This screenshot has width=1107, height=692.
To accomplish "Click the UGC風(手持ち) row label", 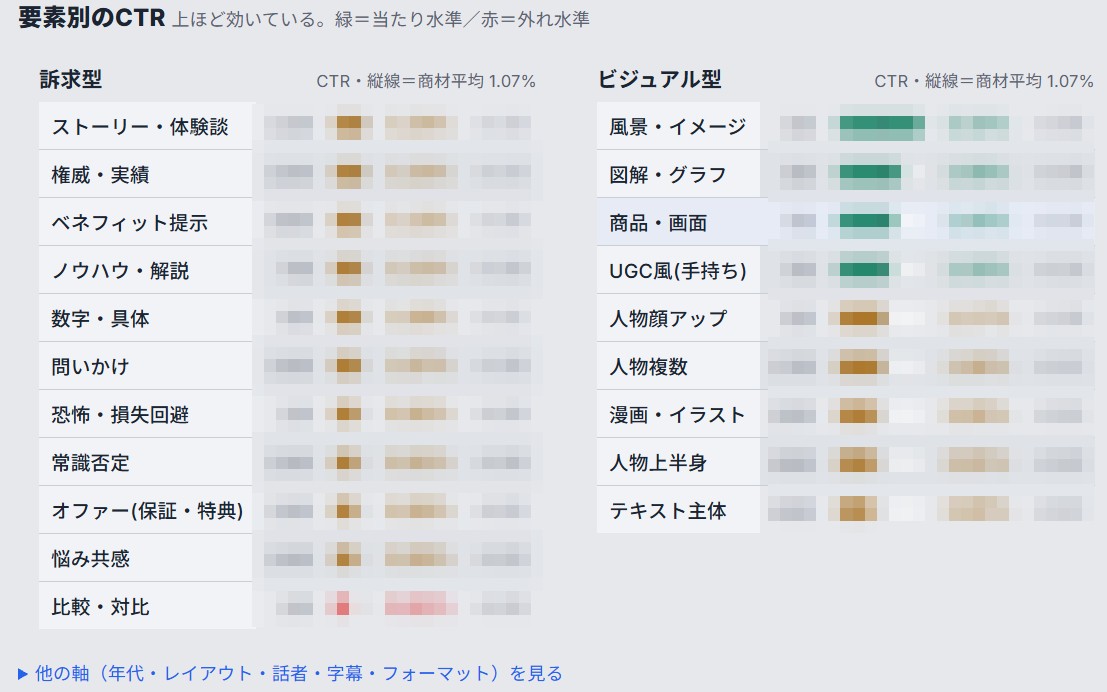I will (678, 270).
